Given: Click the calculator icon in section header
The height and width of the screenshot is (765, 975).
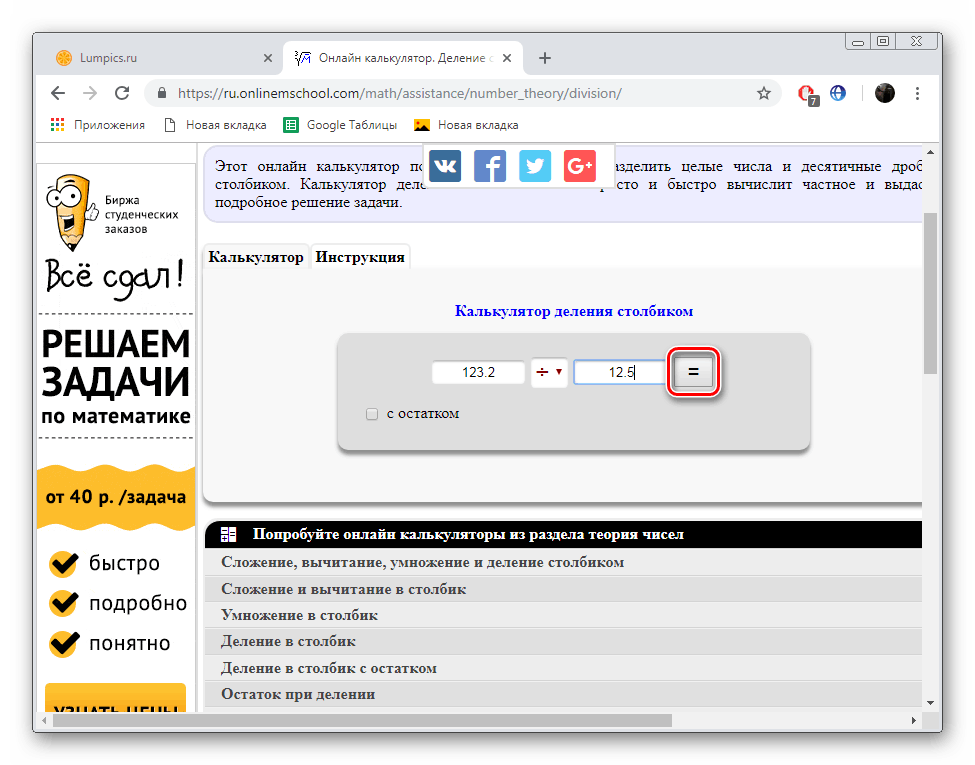Looking at the screenshot, I should (x=229, y=534).
